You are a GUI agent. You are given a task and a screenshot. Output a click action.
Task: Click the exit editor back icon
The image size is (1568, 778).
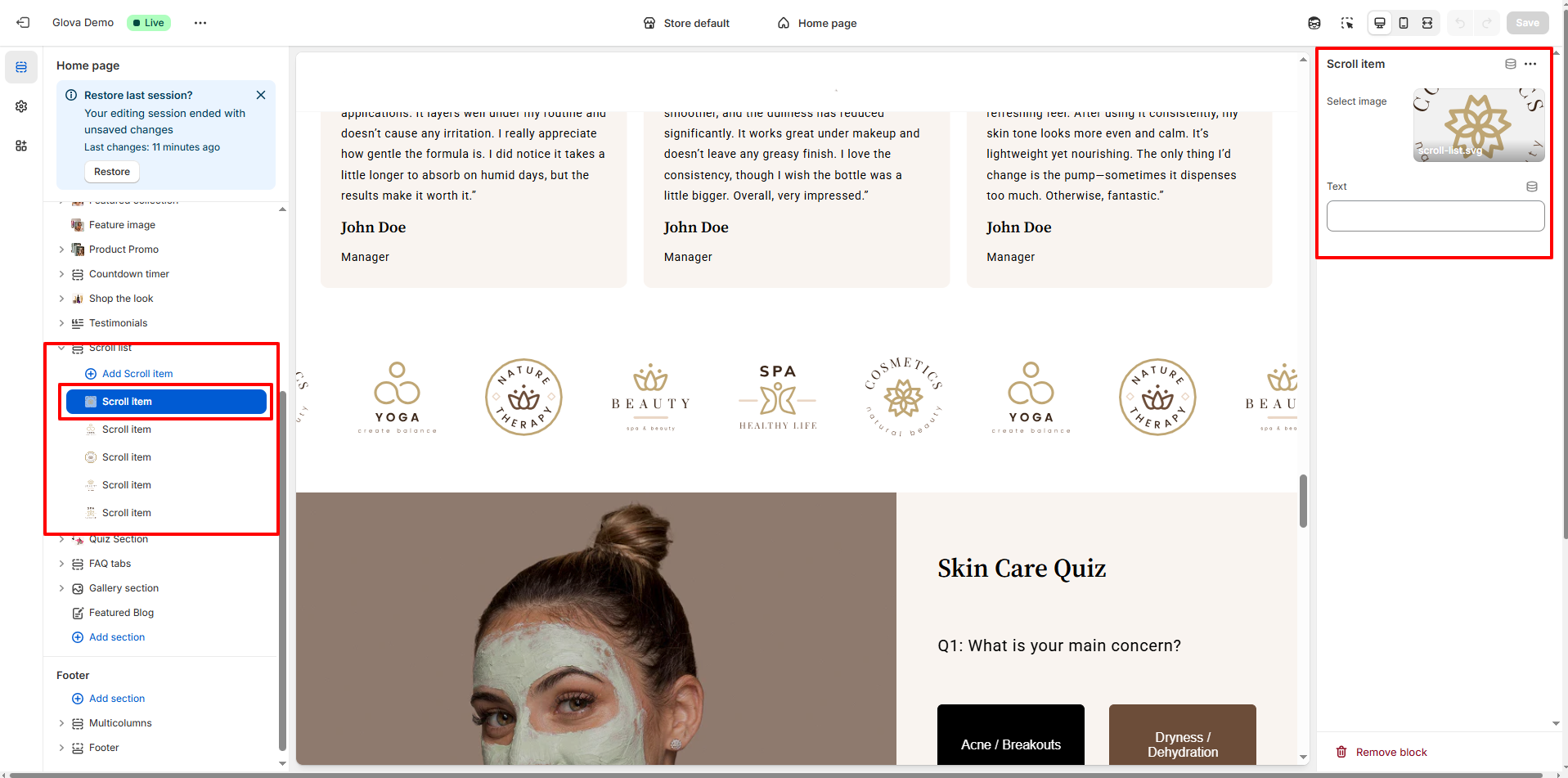pos(23,23)
